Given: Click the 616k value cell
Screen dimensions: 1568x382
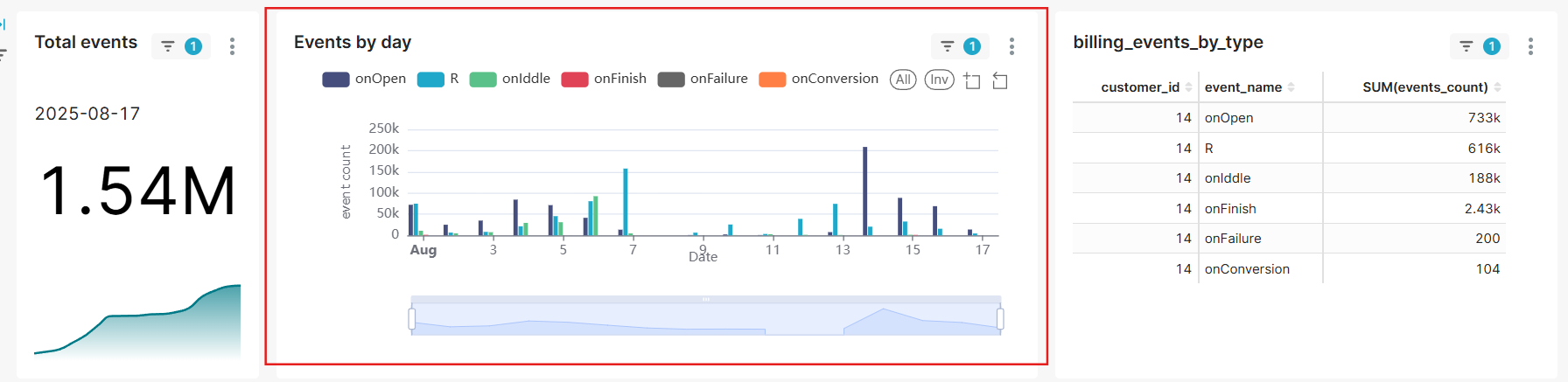Looking at the screenshot, I should point(1414,149).
